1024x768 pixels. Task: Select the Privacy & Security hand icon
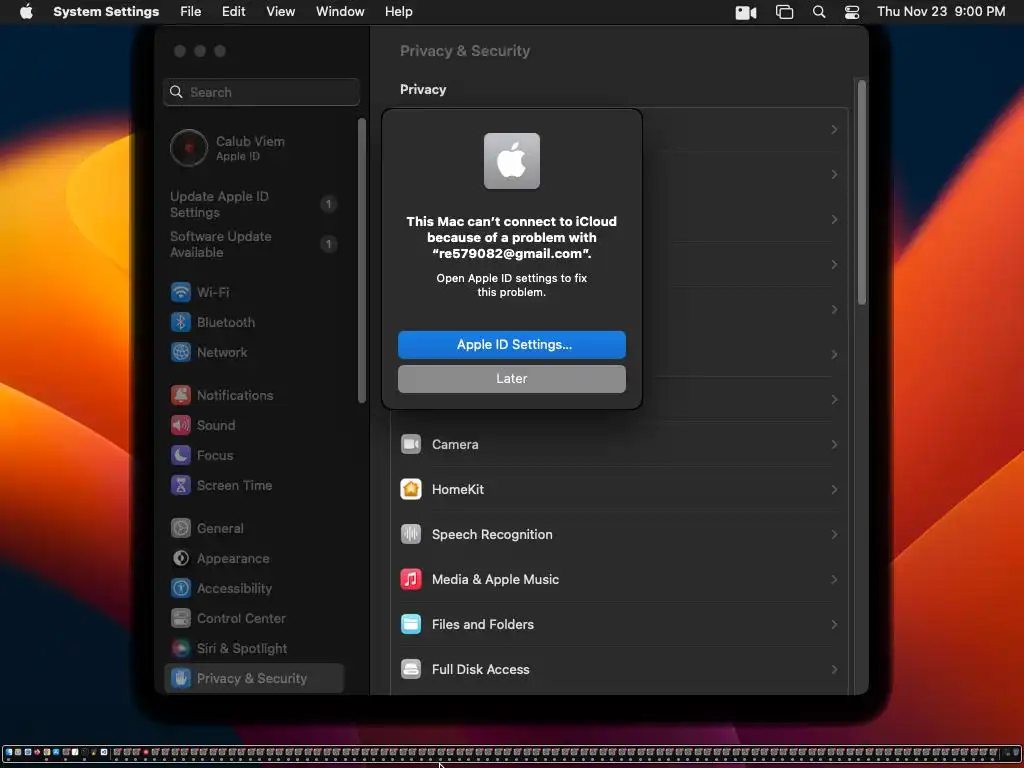pyautogui.click(x=181, y=678)
